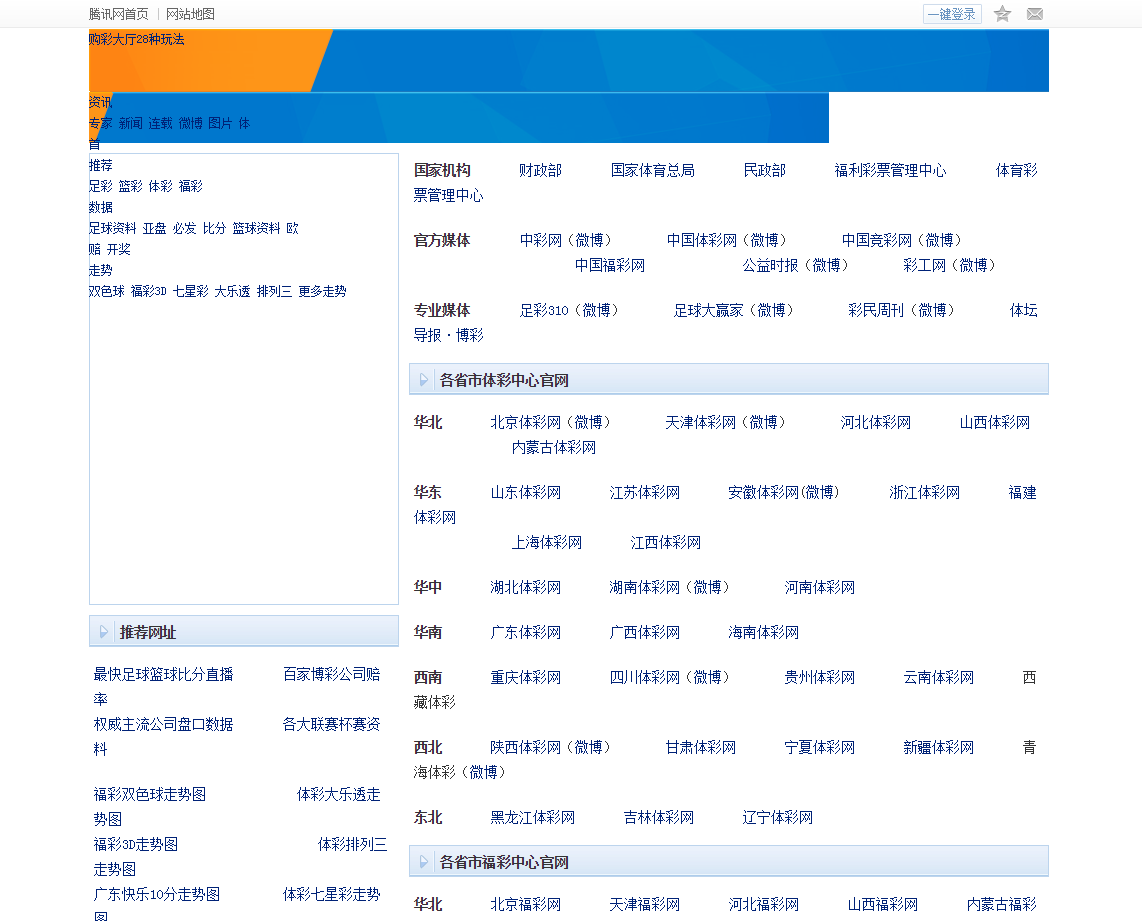1142x921 pixels.
Task: Choose 篮彩 under the 推荐 section
Action: click(x=130, y=186)
